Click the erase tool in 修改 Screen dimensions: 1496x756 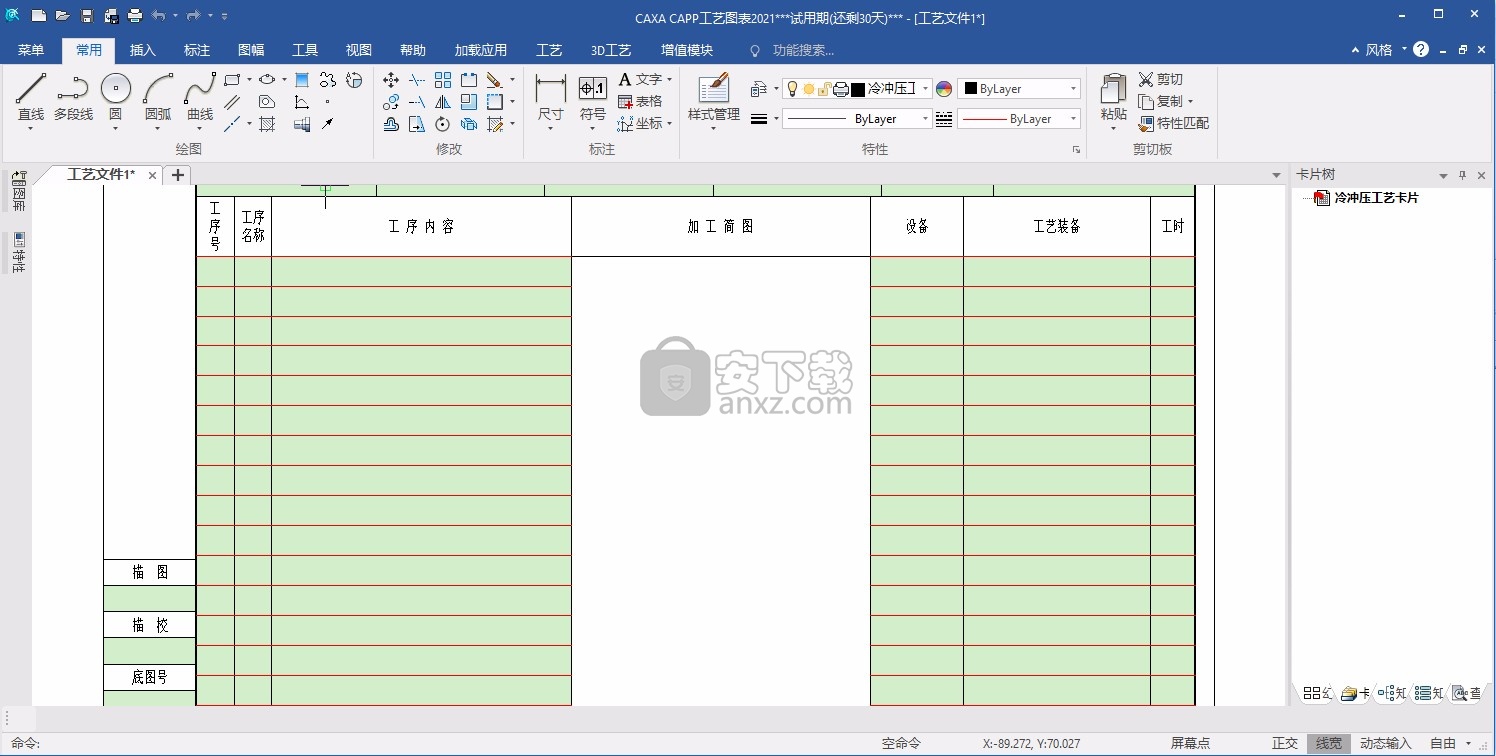495,79
